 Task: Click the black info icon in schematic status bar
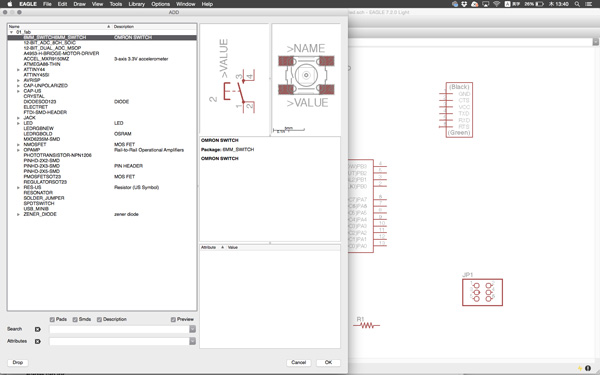588,368
